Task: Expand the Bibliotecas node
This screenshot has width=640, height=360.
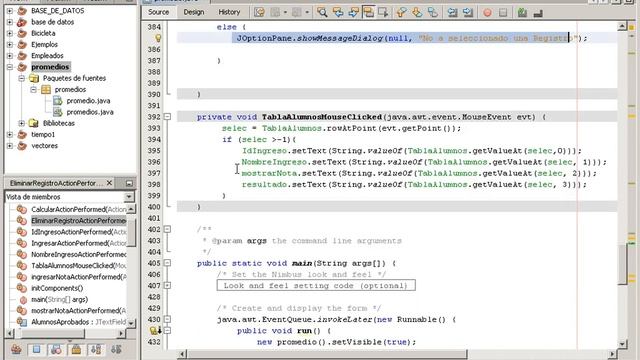Action: pos(22,123)
